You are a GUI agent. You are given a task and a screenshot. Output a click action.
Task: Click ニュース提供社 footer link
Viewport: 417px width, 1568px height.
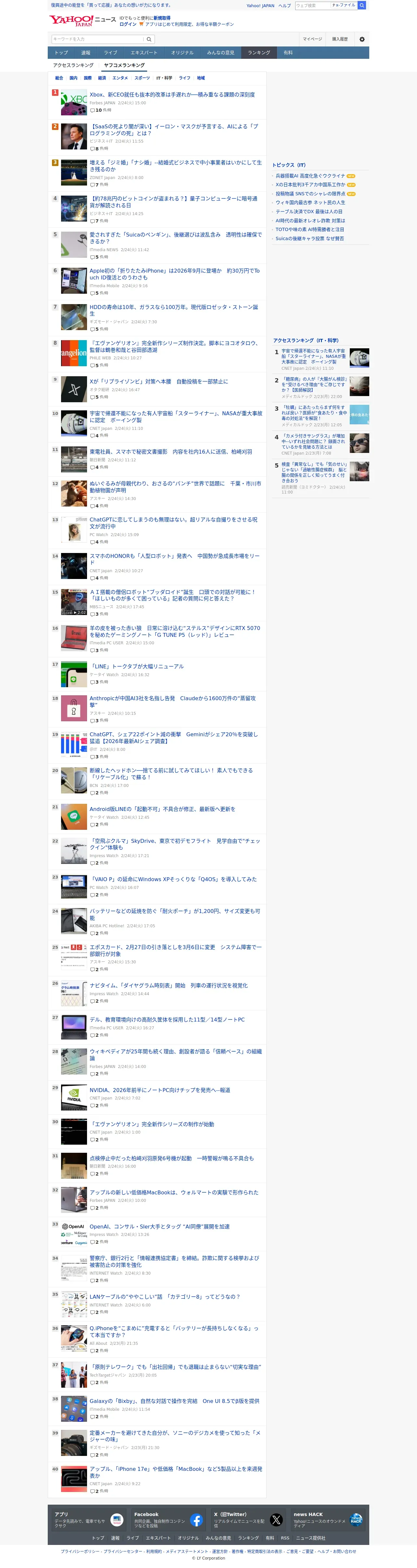coord(310,1537)
